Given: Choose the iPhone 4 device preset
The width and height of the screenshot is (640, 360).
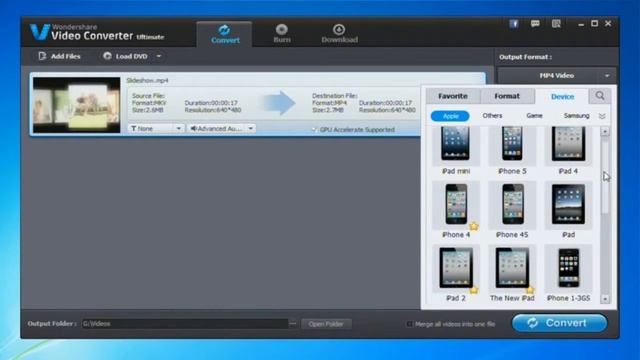Looking at the screenshot, I should (x=456, y=210).
